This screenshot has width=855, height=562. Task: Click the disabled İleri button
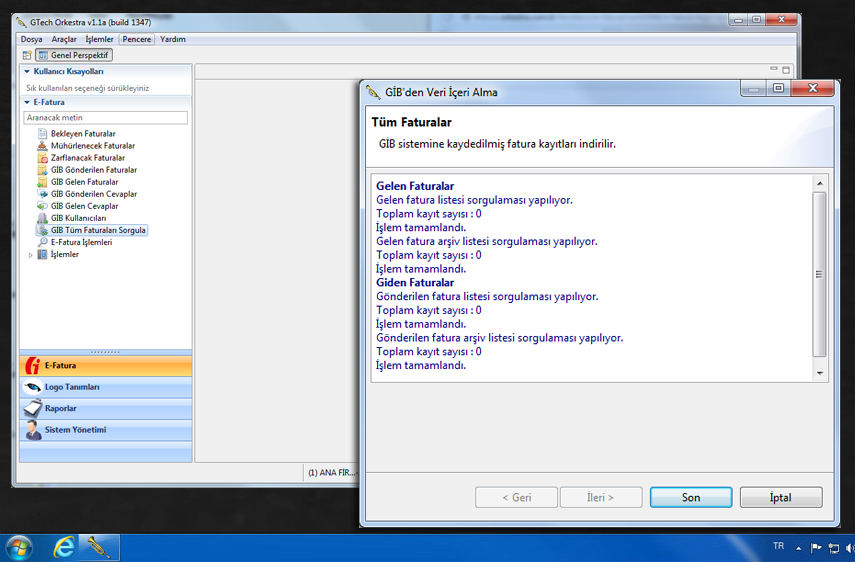(x=601, y=497)
